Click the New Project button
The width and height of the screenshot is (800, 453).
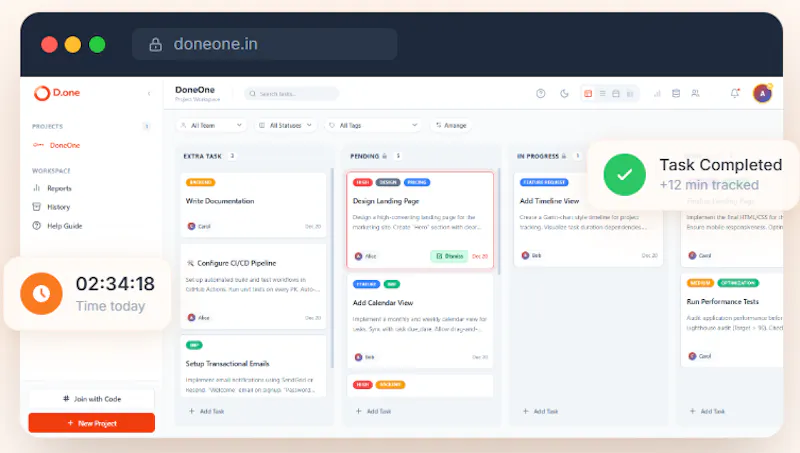click(x=92, y=423)
